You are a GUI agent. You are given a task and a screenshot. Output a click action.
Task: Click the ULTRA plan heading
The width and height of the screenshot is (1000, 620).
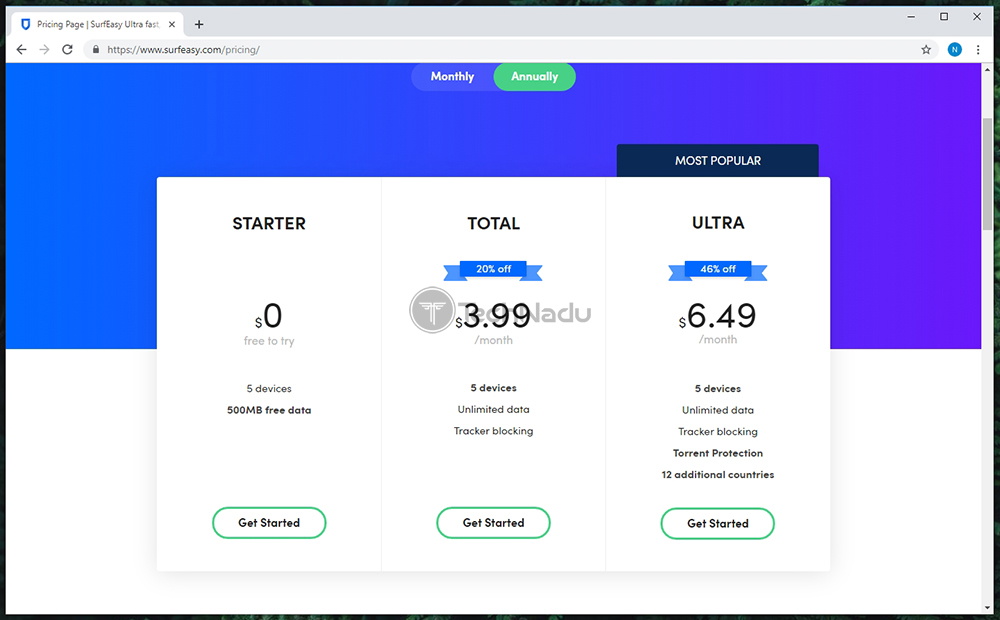pyautogui.click(x=718, y=223)
